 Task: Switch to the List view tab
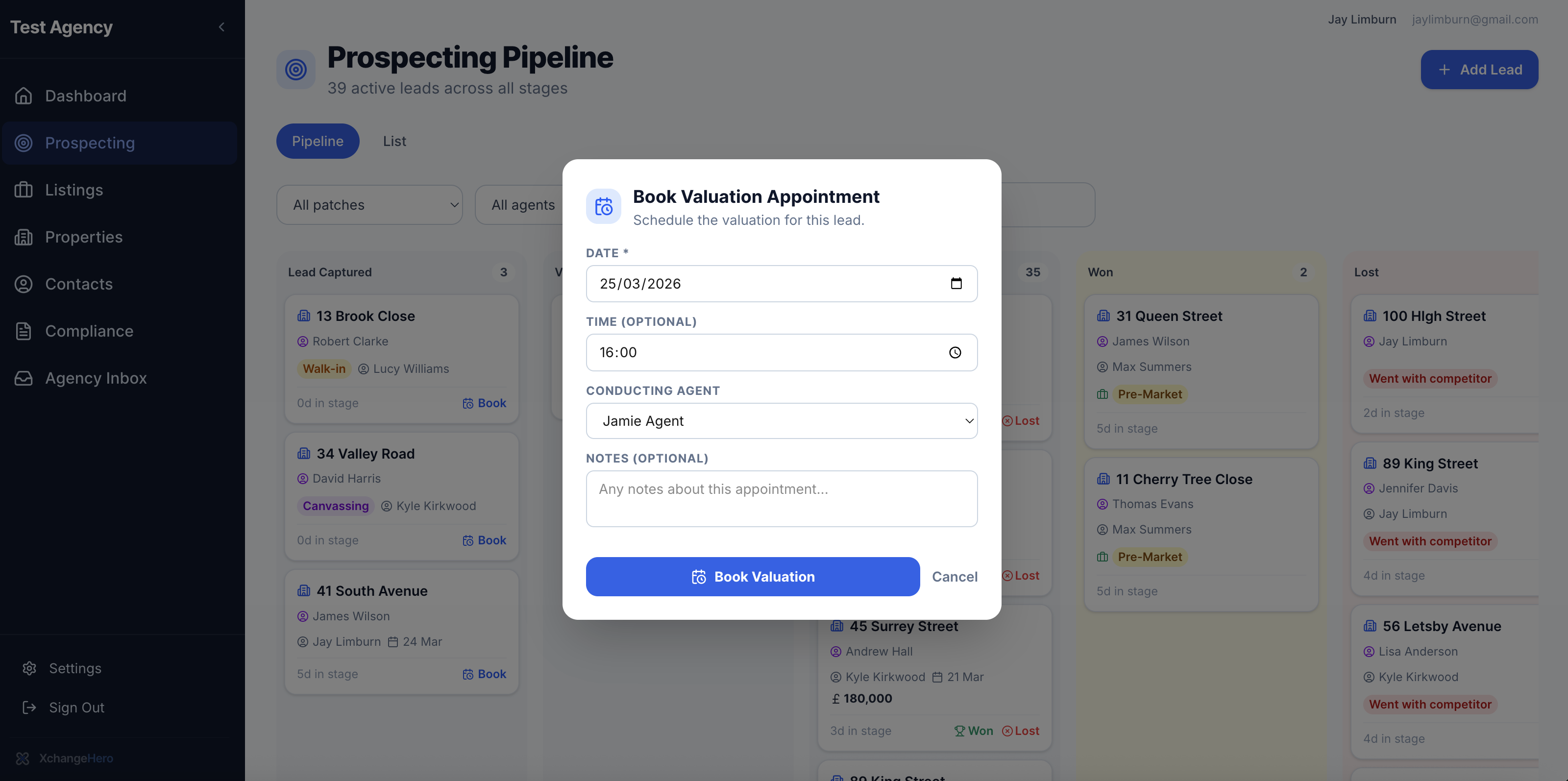point(394,141)
